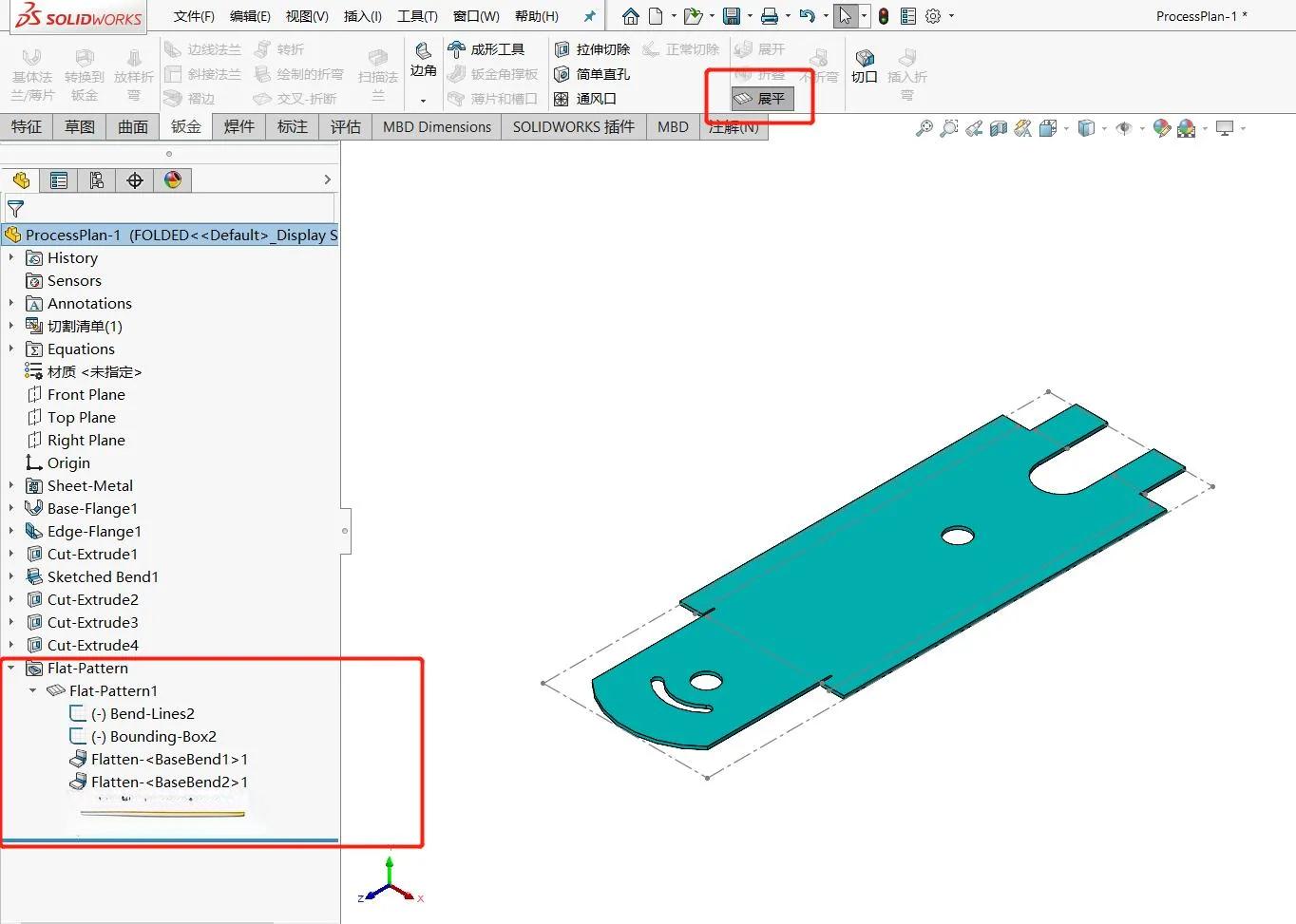Open the PropertyManager tab icon
The width and height of the screenshot is (1296, 924).
click(x=59, y=180)
